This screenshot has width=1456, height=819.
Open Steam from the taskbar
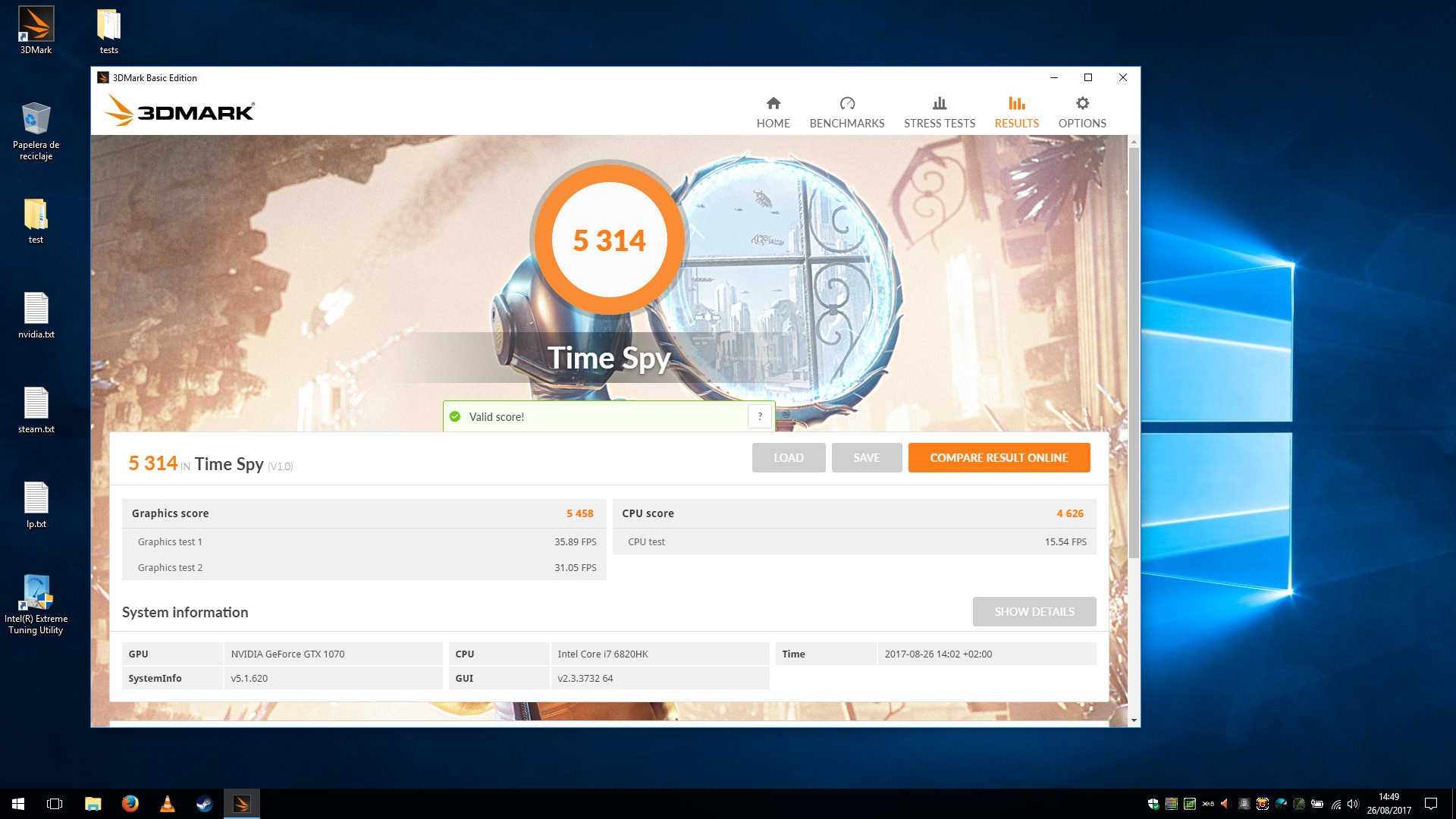pos(204,804)
